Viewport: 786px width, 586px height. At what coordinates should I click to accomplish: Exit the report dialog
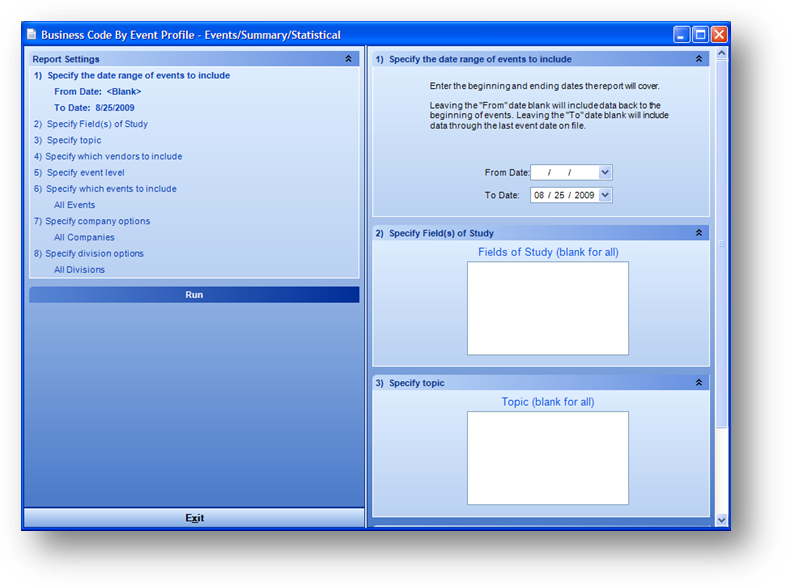click(x=194, y=518)
